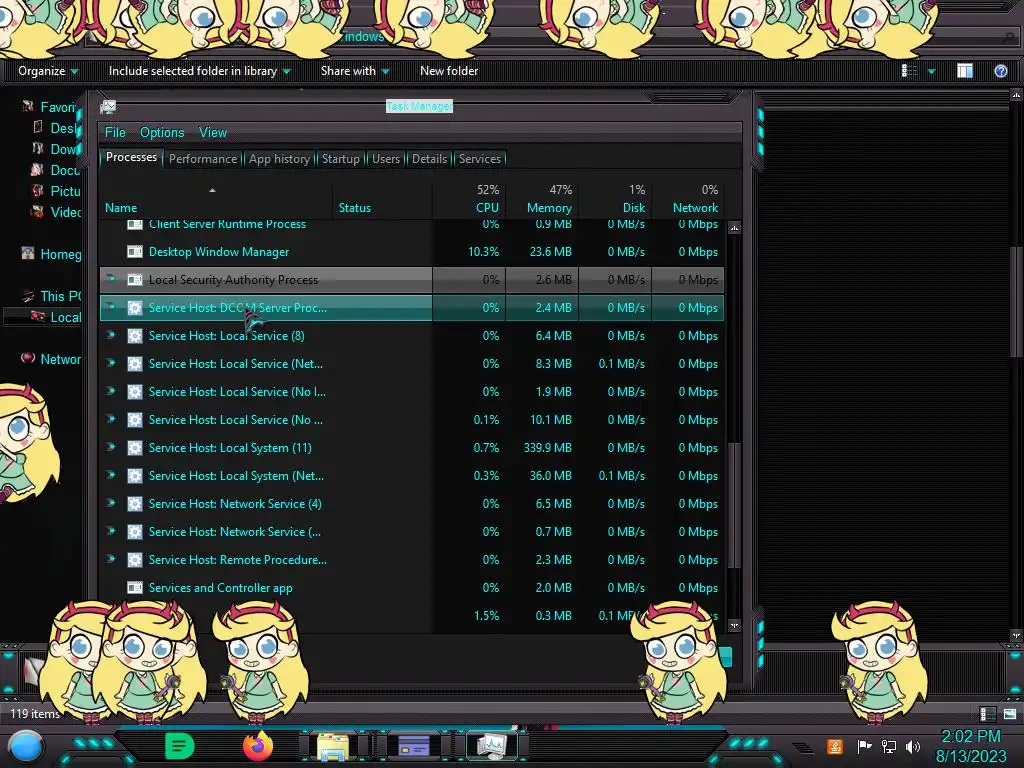
Task: Open the view options dropdown arrow
Action: click(x=932, y=71)
